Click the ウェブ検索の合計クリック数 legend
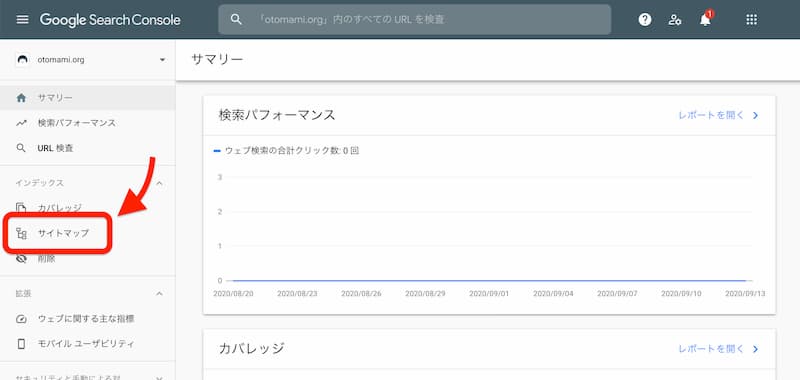800x380 pixels. click(286, 150)
